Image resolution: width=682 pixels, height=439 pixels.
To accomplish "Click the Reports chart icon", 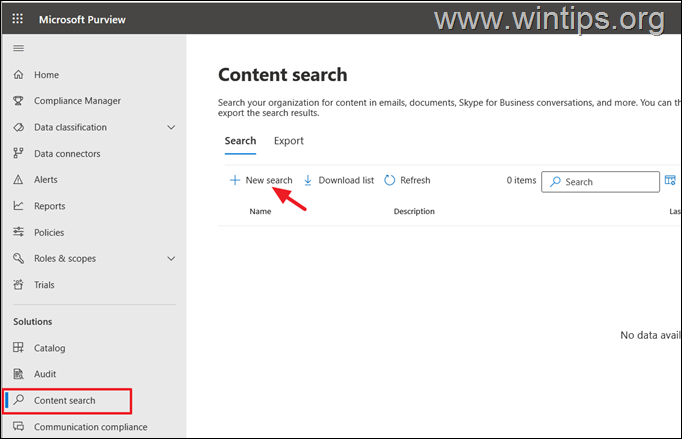I will (18, 206).
